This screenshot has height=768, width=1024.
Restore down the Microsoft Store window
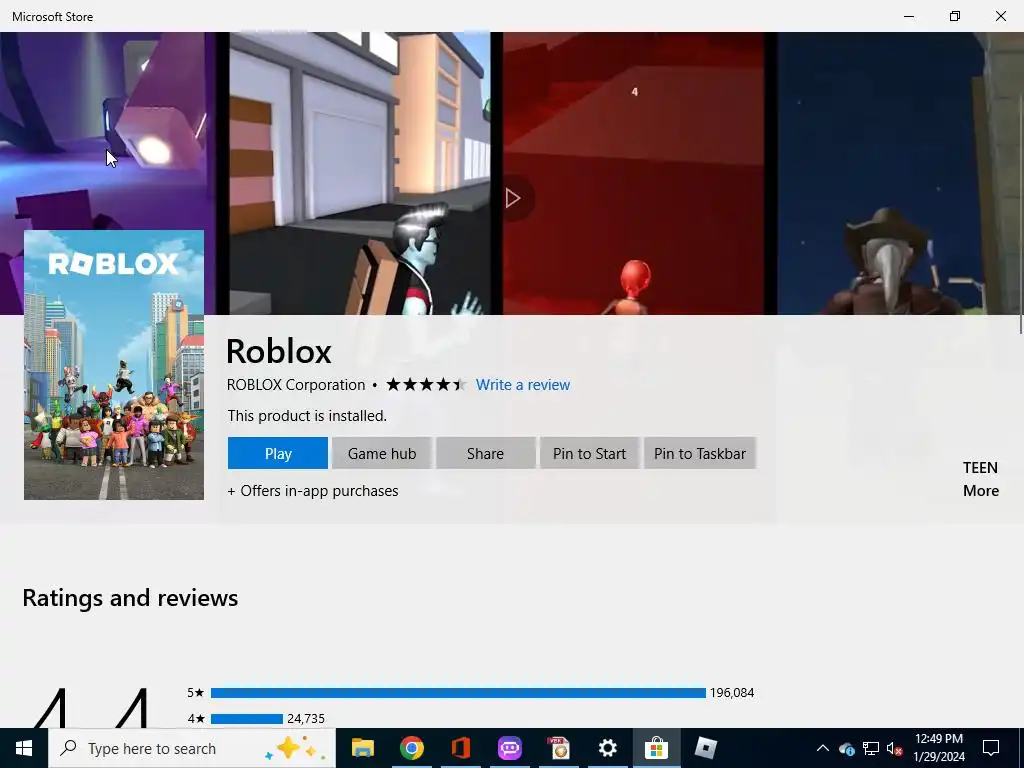tap(955, 16)
